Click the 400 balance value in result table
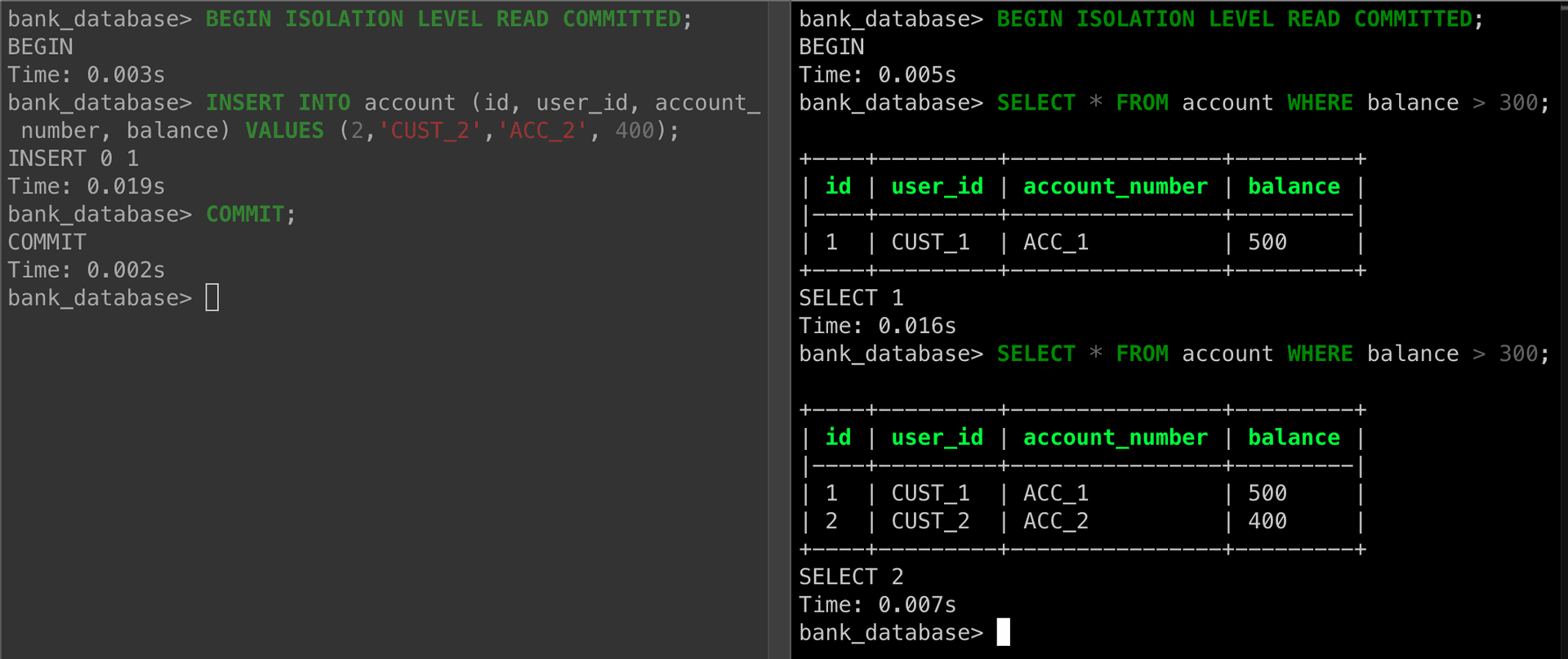 (1267, 522)
